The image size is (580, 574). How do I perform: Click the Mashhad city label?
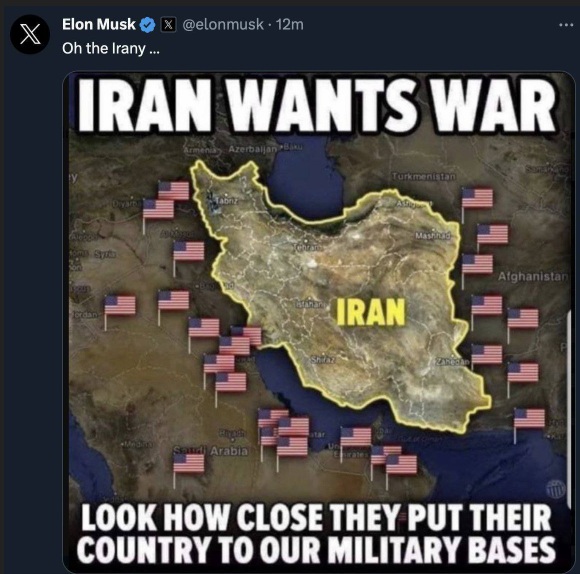click(x=433, y=235)
